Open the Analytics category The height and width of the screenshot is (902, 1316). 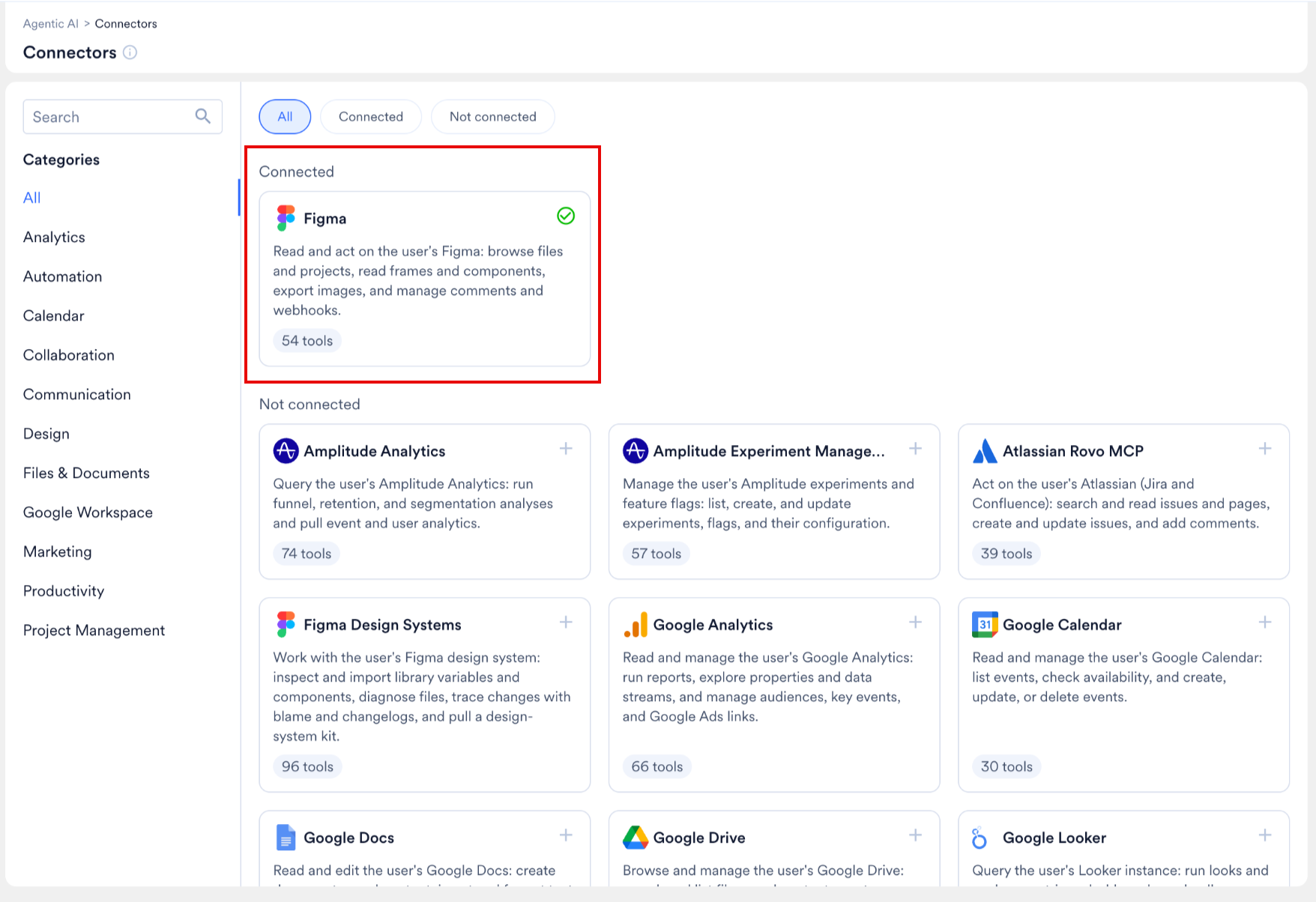click(54, 237)
